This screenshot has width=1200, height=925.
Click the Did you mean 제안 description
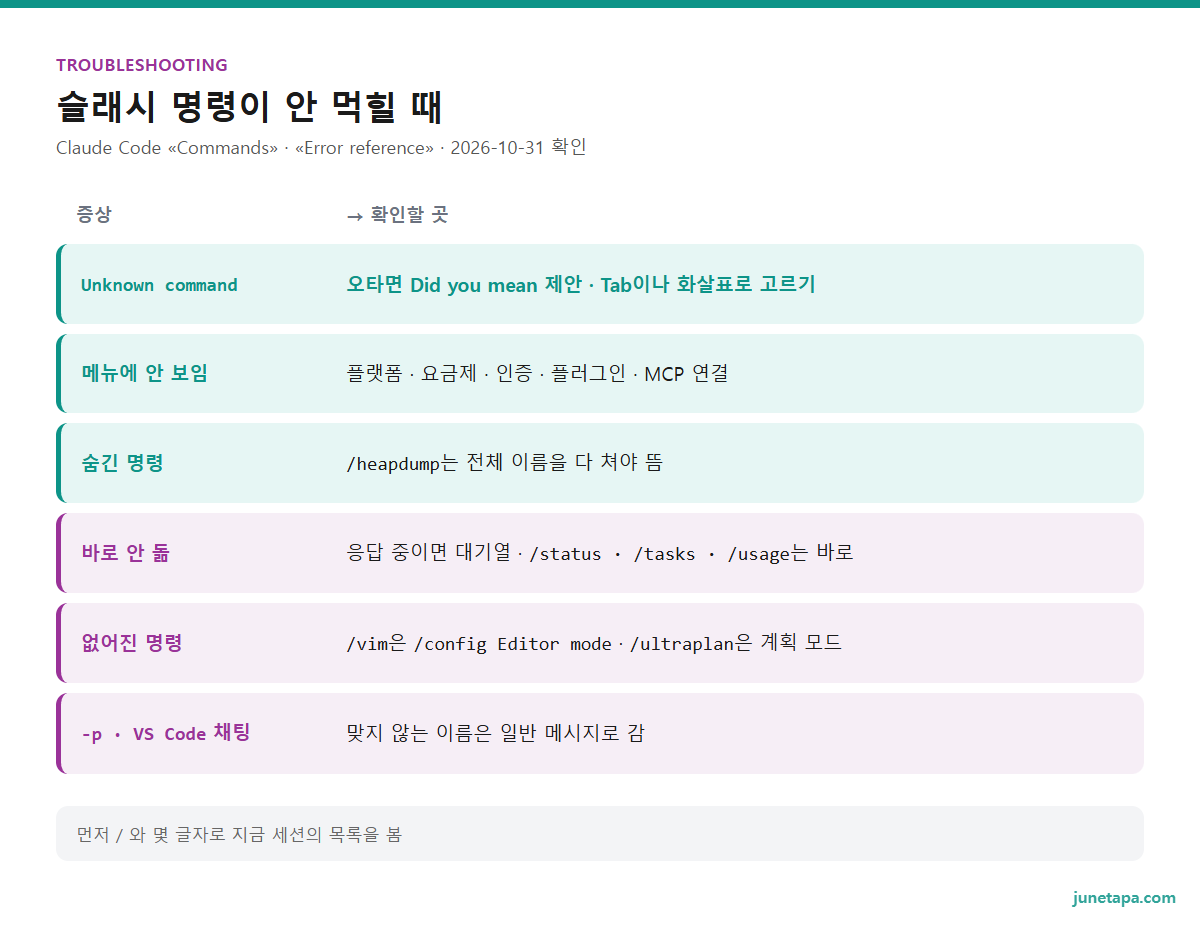[x=581, y=284]
